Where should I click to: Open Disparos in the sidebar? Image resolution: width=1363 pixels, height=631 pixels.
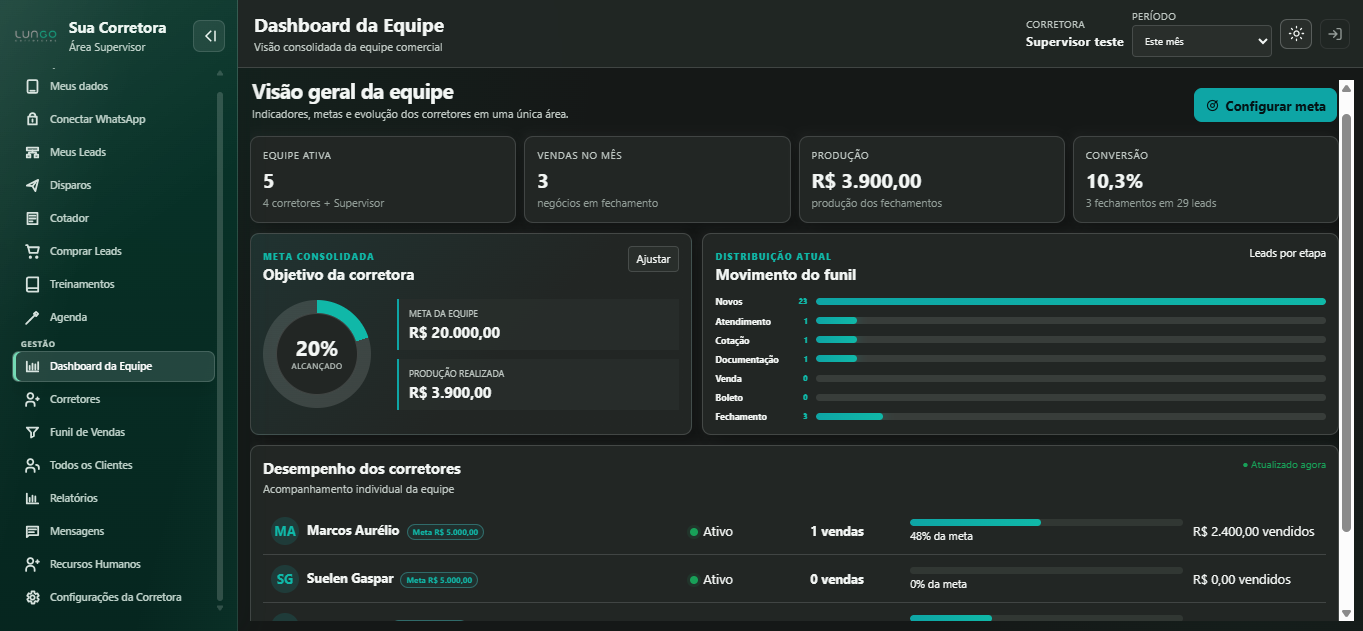tap(114, 185)
